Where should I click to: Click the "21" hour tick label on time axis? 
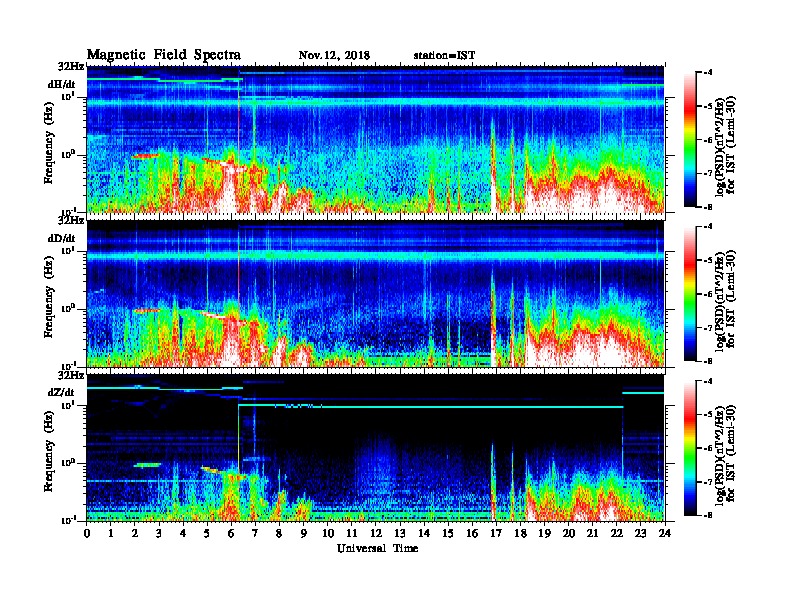(592, 533)
